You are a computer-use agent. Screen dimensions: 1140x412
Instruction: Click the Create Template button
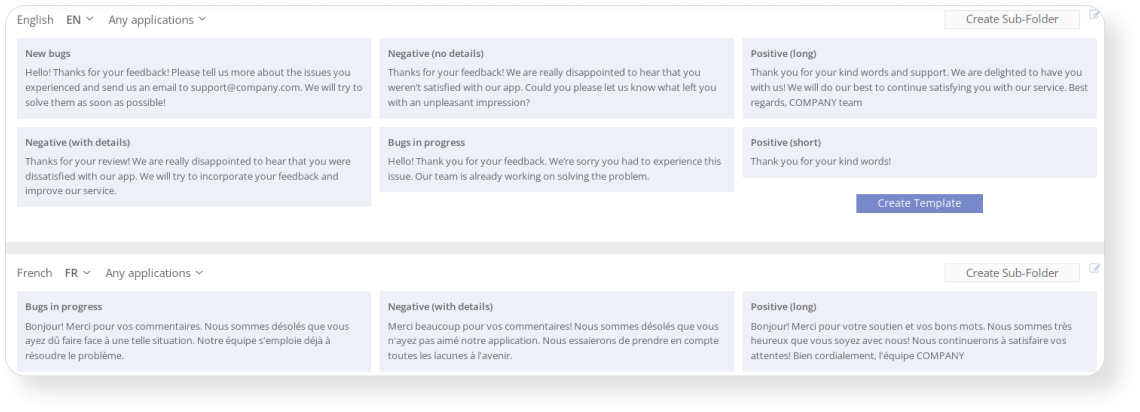pos(919,203)
